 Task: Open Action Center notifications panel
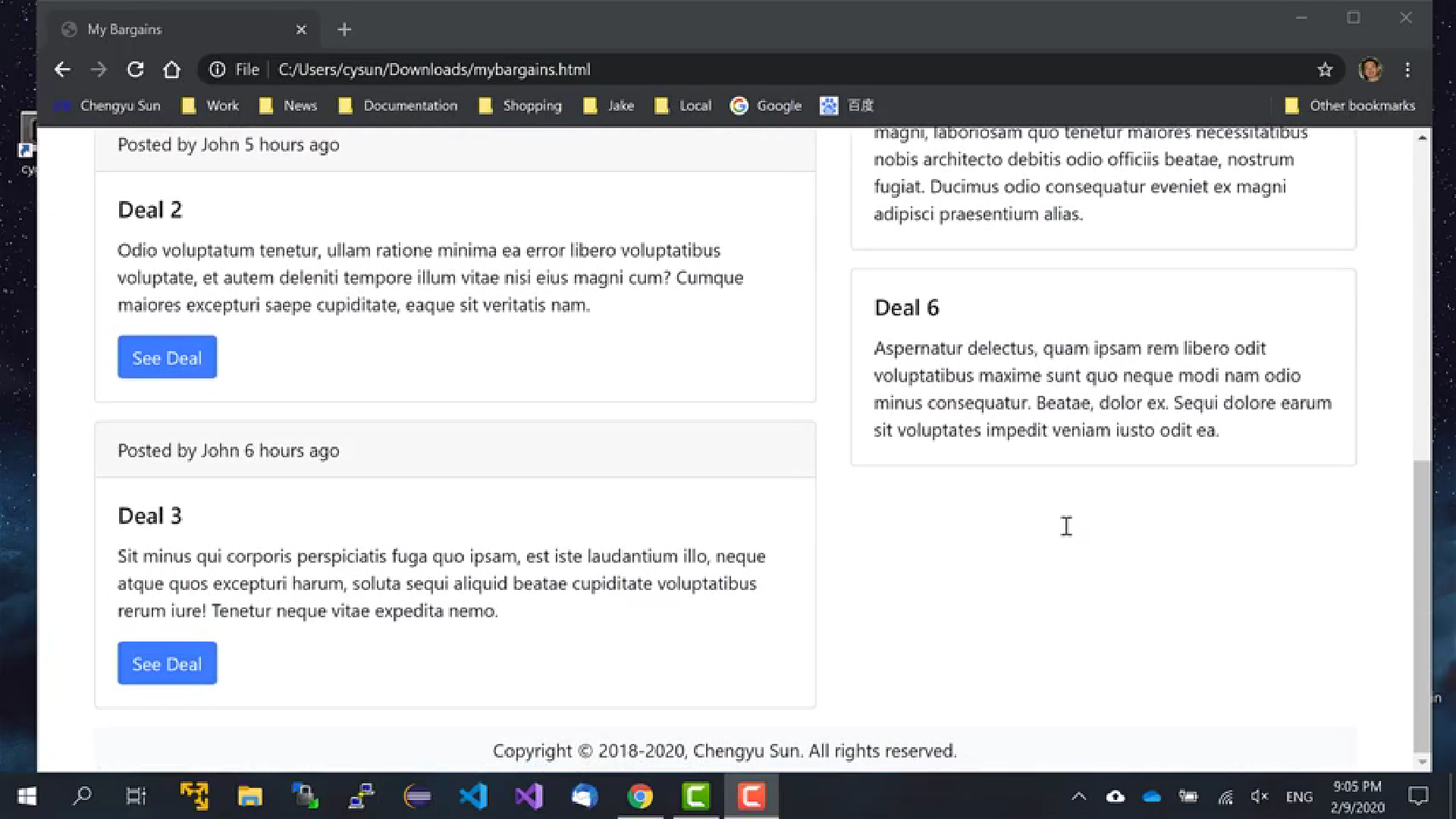pos(1417,796)
